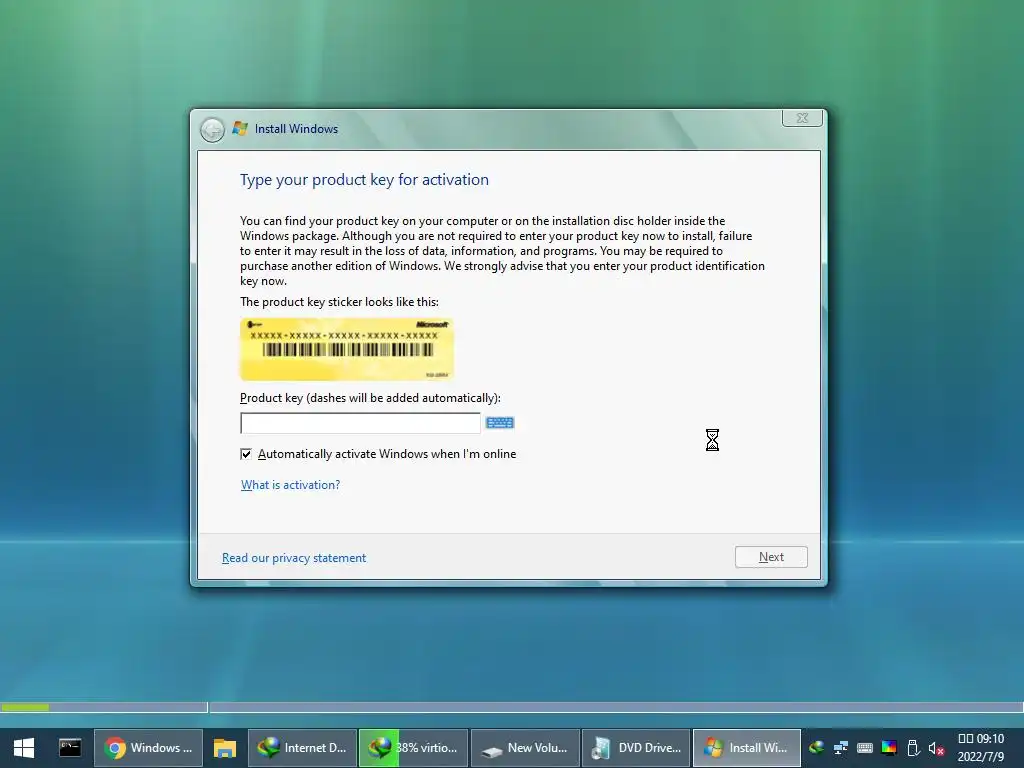Click the safely remove USB hardware tray icon
The image size is (1024, 768).
tap(913, 748)
